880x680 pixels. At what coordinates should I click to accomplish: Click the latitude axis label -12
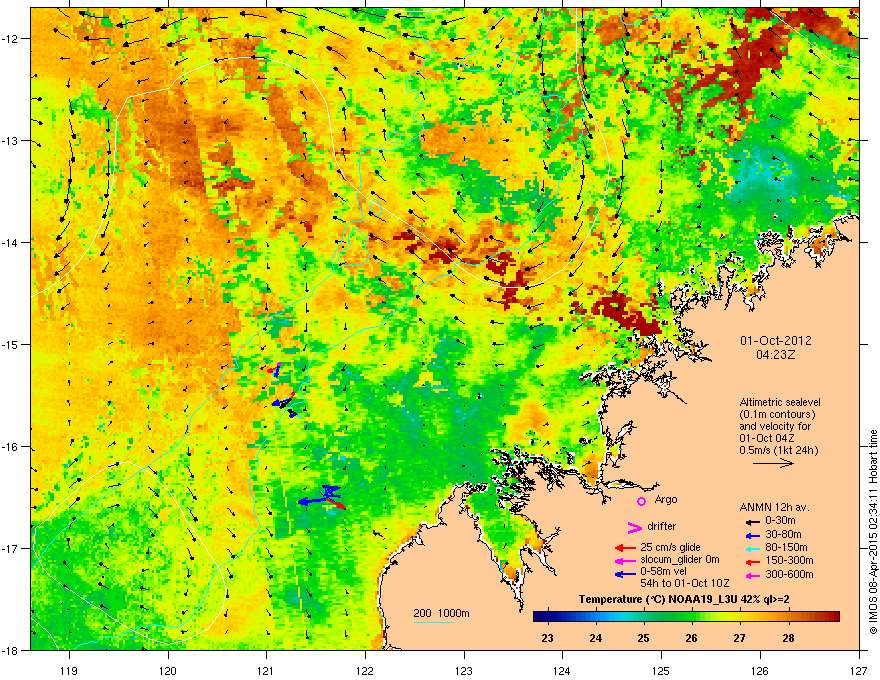(11, 39)
